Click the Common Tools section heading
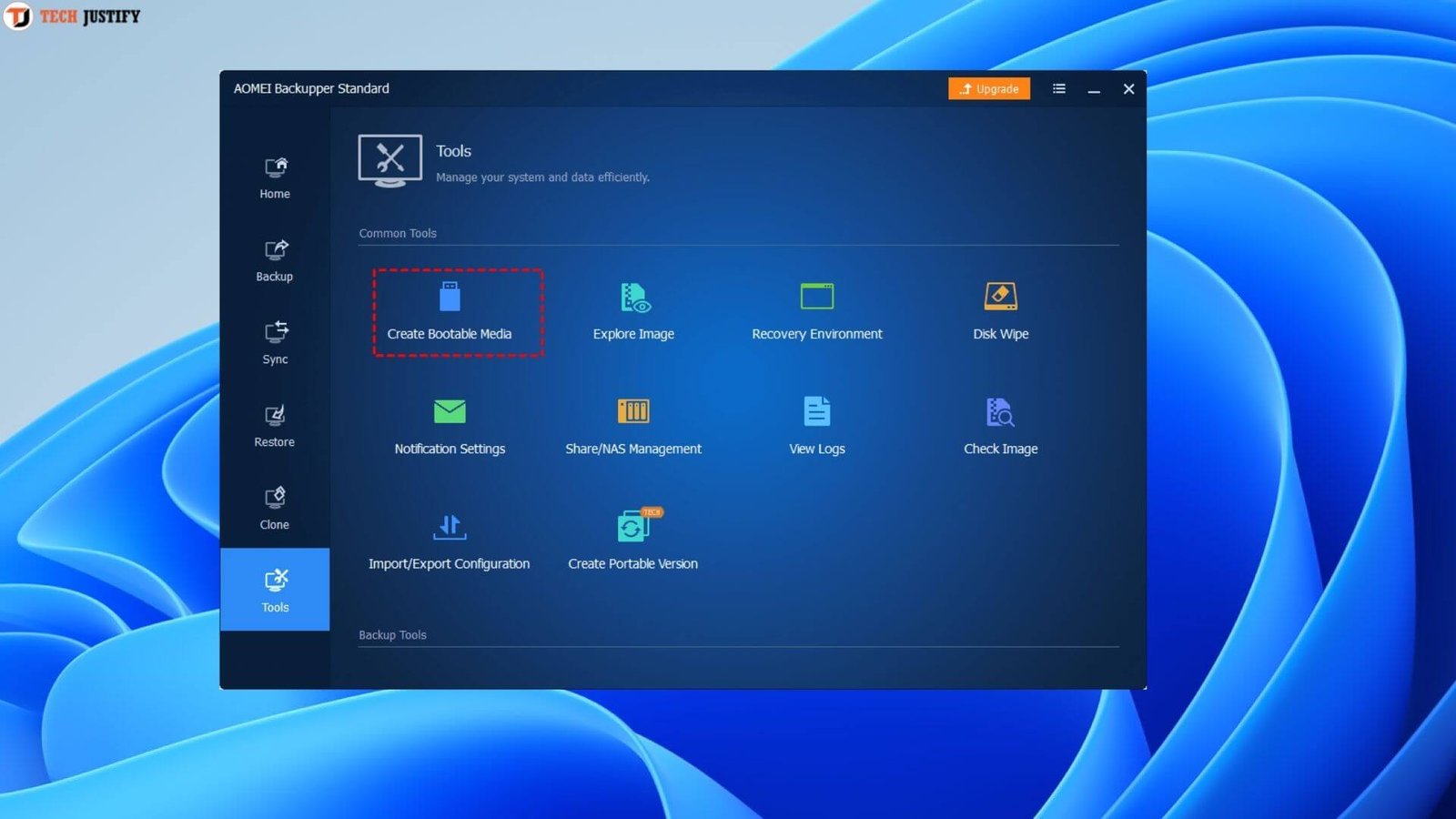 tap(398, 233)
